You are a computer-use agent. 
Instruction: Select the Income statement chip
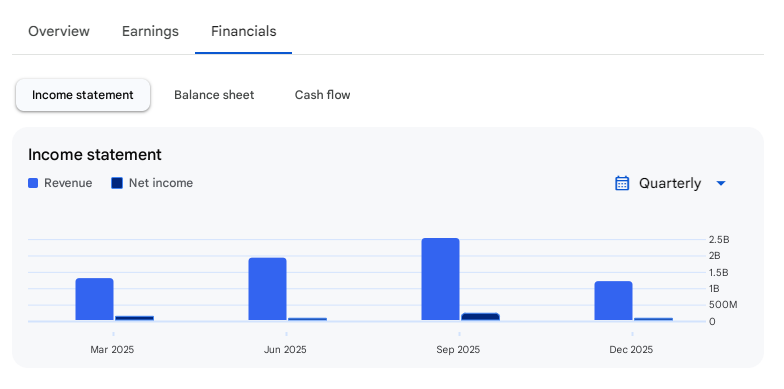[x=82, y=95]
